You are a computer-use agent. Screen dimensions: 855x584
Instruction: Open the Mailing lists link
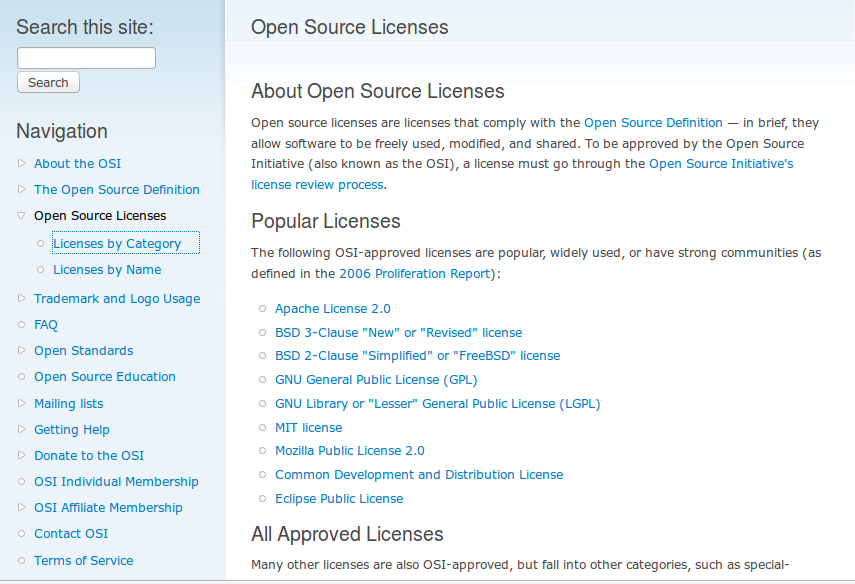69,404
